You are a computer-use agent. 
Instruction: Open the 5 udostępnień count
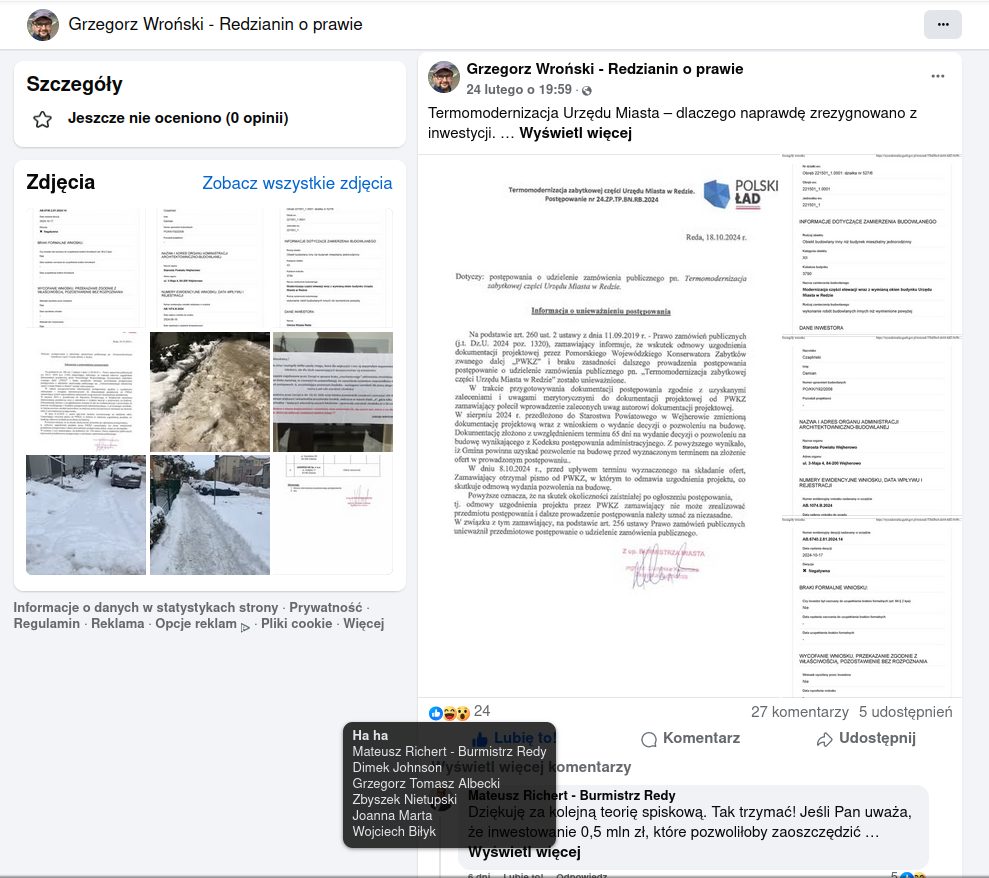coord(905,712)
